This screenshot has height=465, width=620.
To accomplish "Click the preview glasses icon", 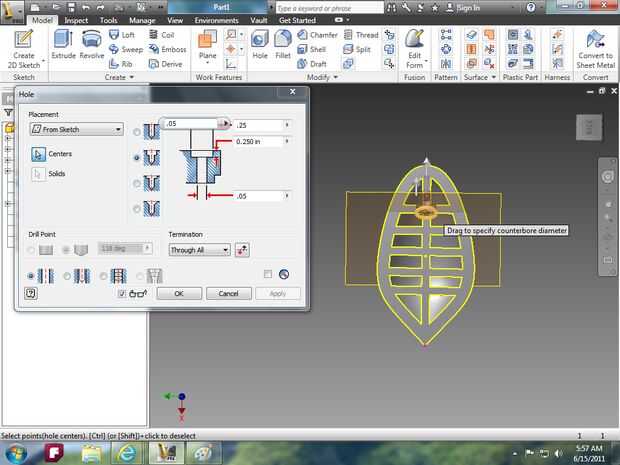I will [x=138, y=293].
